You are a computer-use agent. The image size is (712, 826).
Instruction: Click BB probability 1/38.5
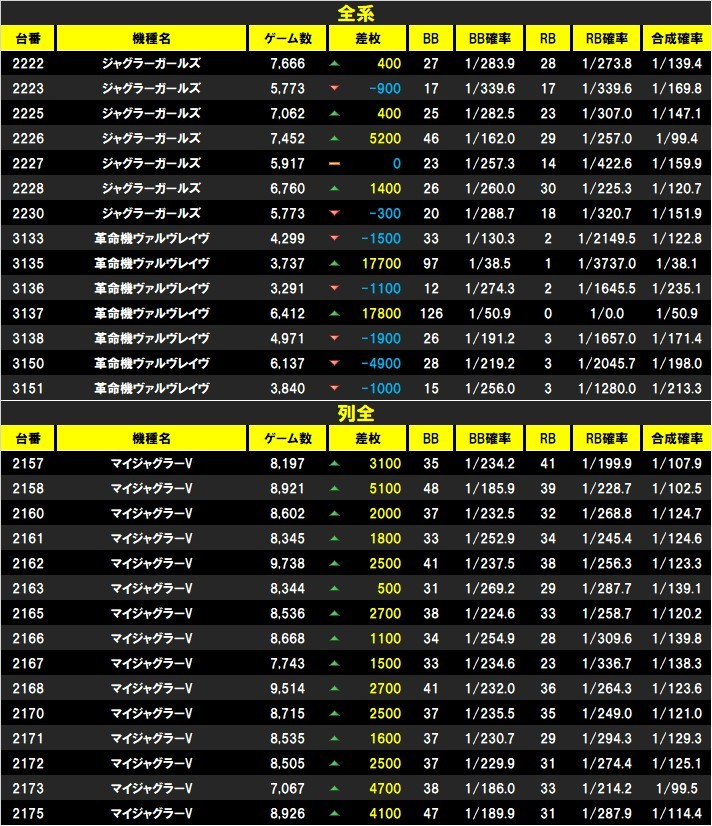[x=490, y=263]
